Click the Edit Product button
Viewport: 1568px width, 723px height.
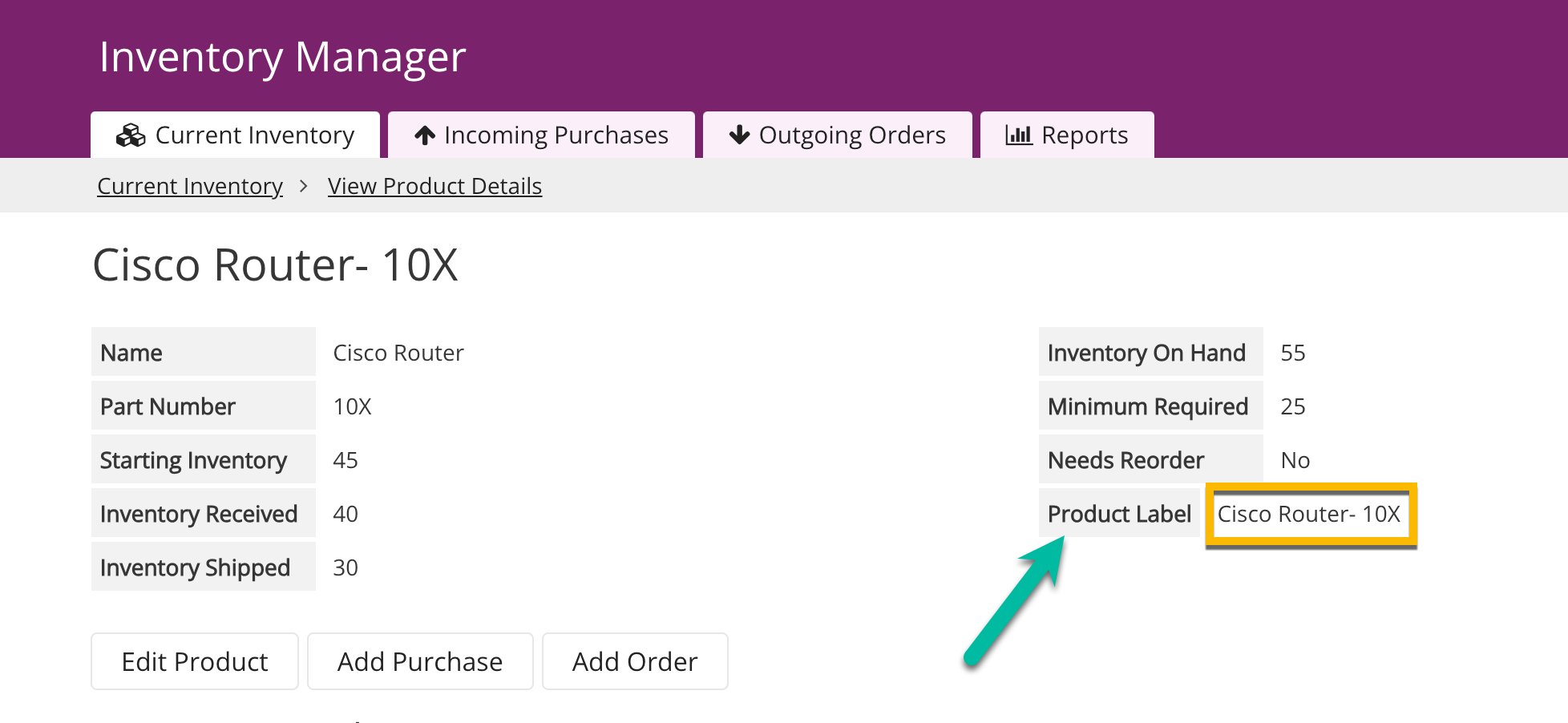195,661
